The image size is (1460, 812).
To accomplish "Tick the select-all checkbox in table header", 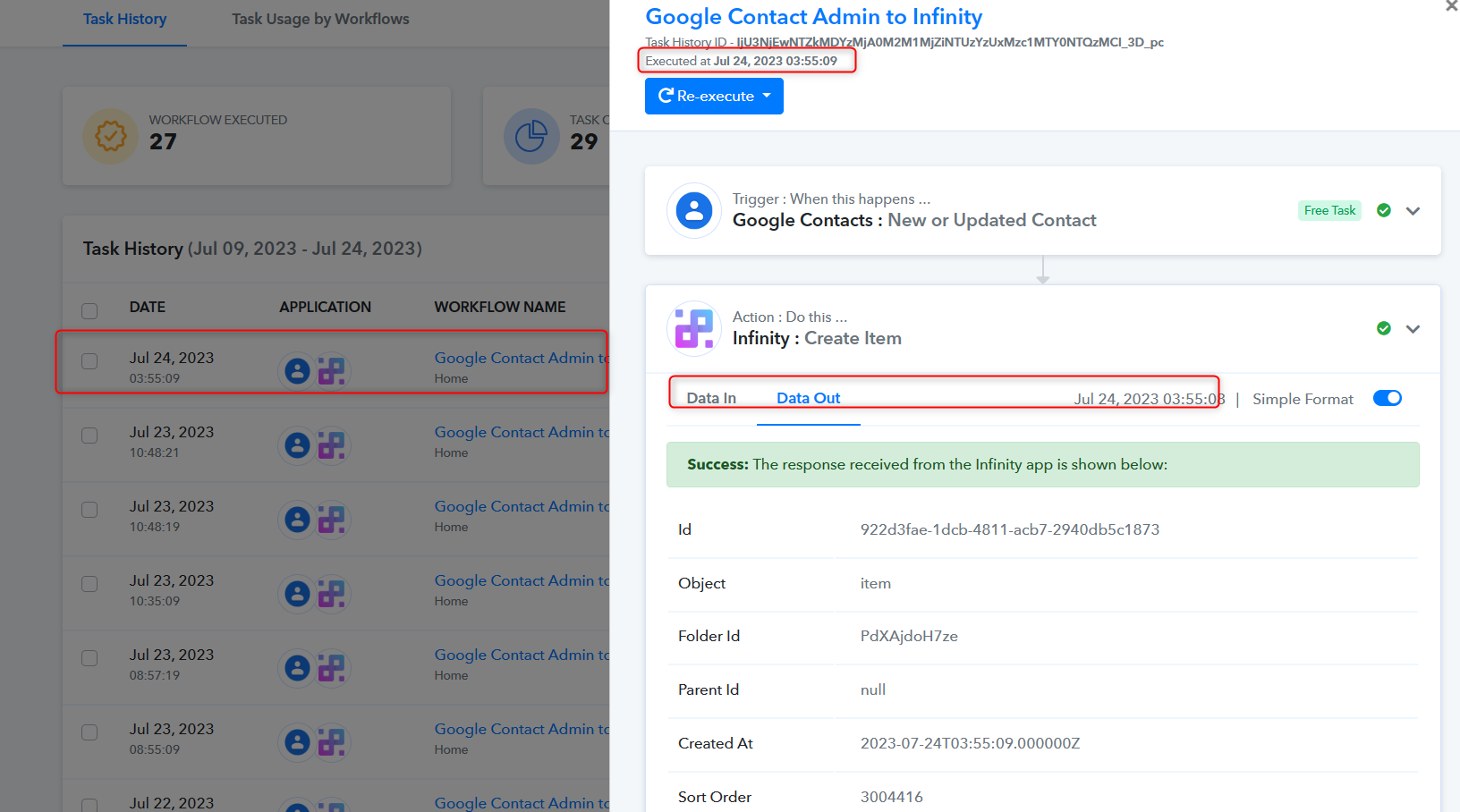I will pos(89,310).
